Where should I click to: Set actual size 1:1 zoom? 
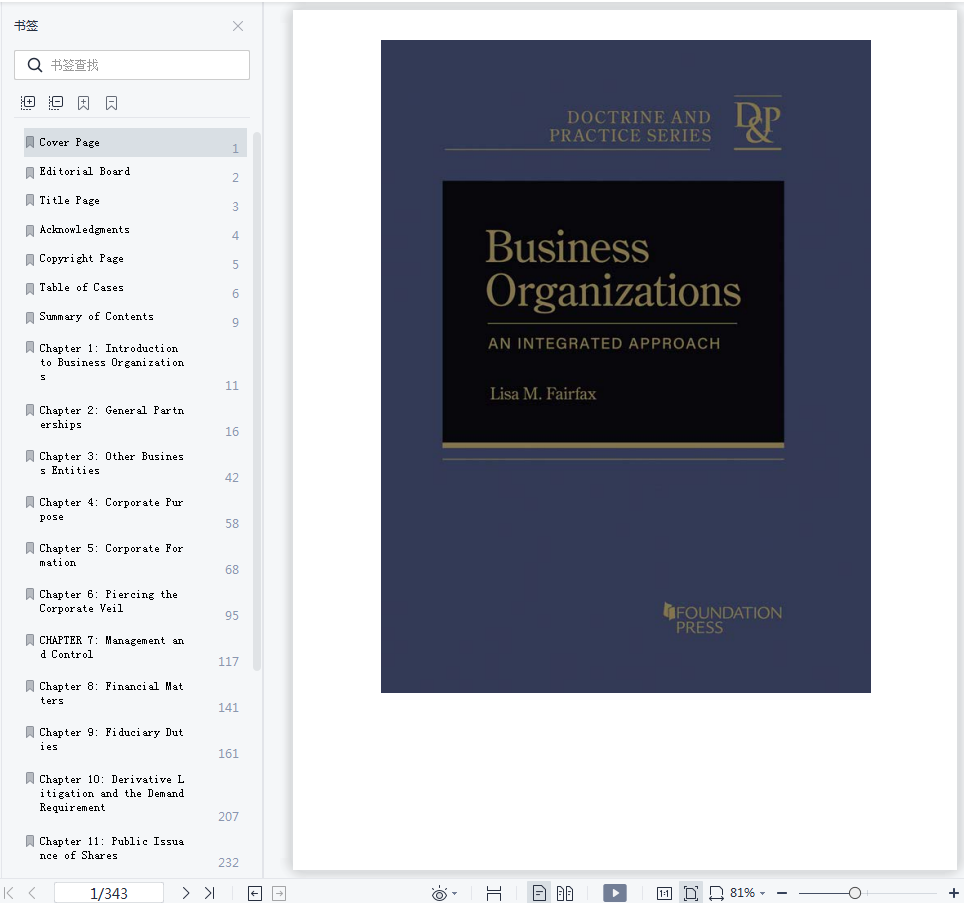[664, 893]
